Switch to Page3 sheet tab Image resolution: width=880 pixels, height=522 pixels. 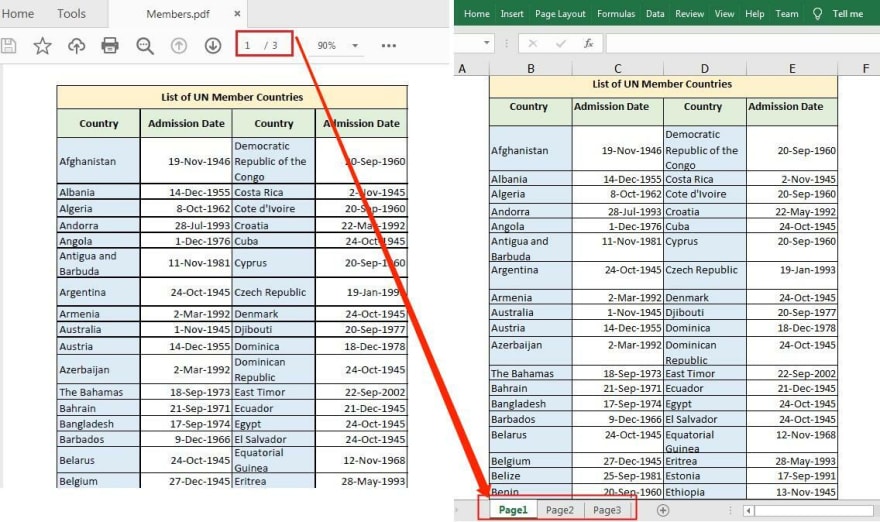pos(607,510)
